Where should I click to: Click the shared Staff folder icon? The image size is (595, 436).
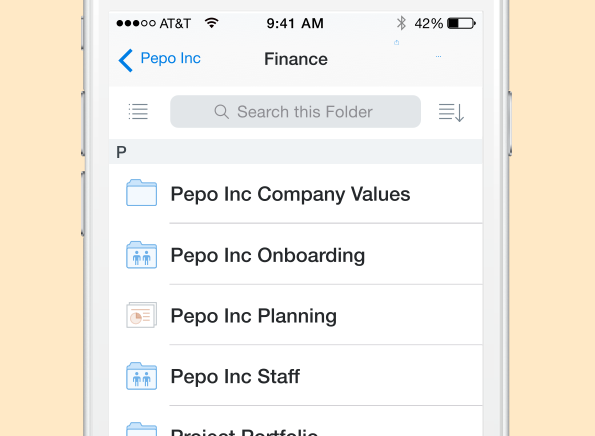pyautogui.click(x=141, y=376)
